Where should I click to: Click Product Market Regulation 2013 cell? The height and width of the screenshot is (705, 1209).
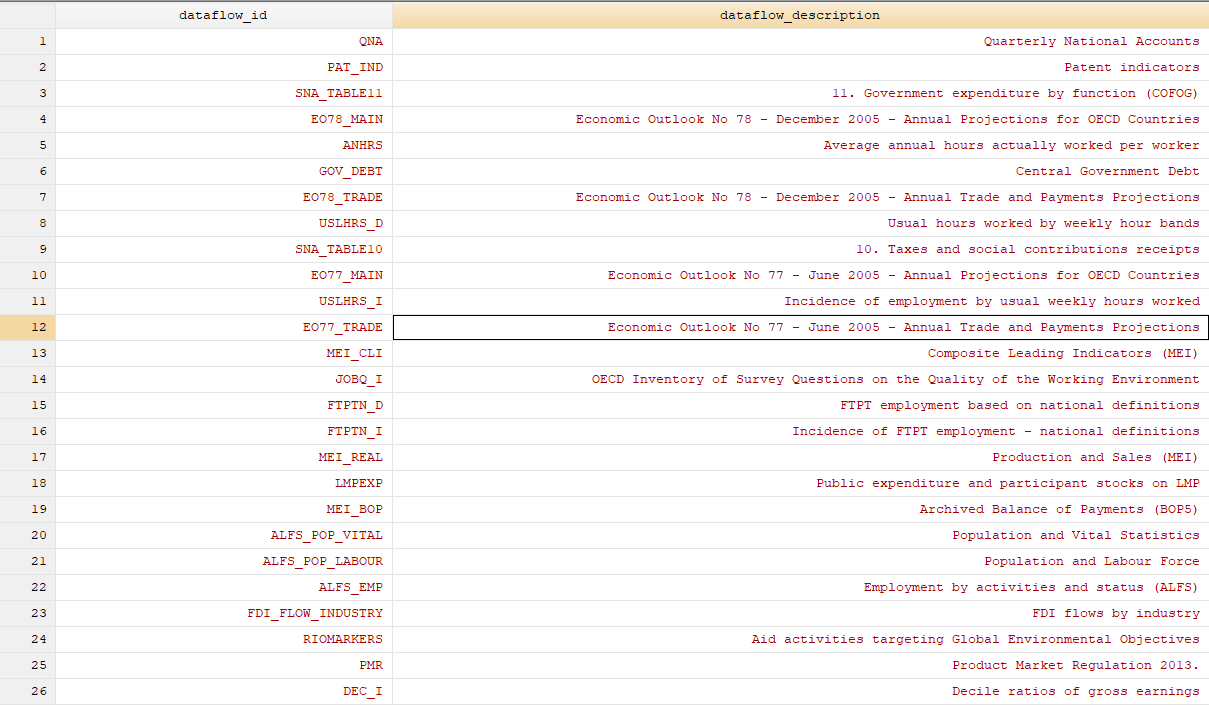(800, 665)
